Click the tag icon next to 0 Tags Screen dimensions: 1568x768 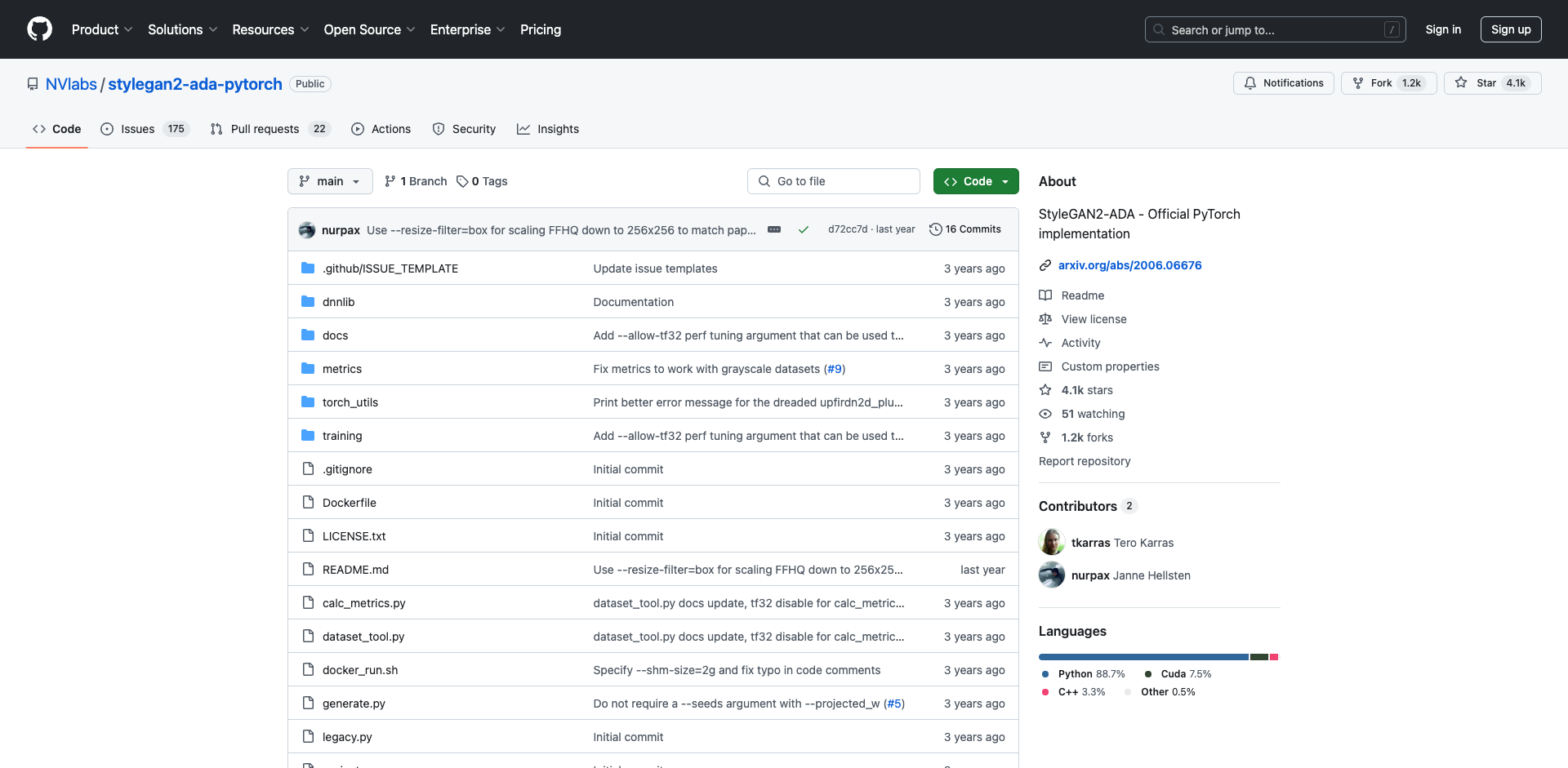point(462,181)
